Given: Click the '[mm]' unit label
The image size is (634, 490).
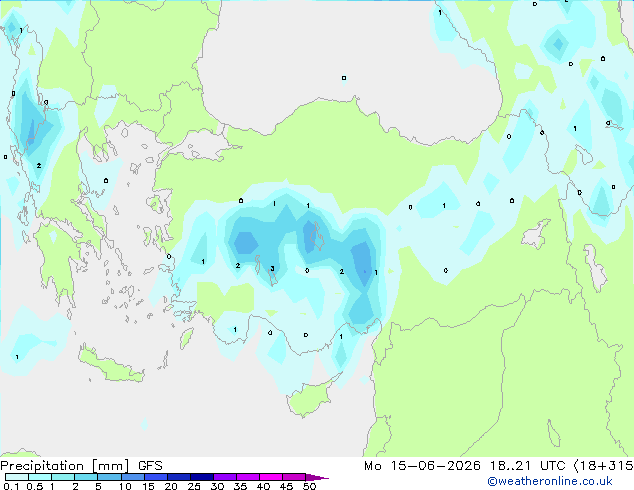Looking at the screenshot, I should [x=111, y=466].
